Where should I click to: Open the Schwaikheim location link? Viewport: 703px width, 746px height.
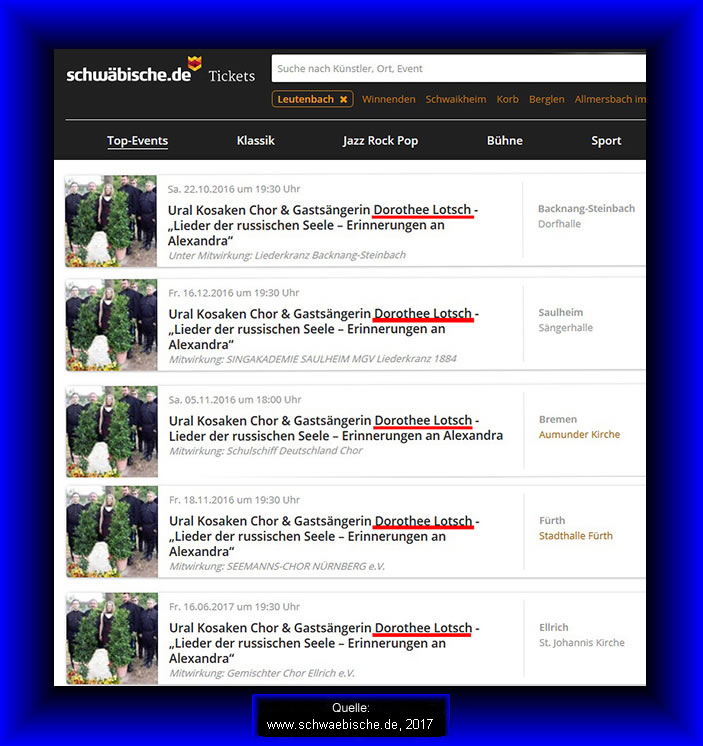click(x=456, y=99)
